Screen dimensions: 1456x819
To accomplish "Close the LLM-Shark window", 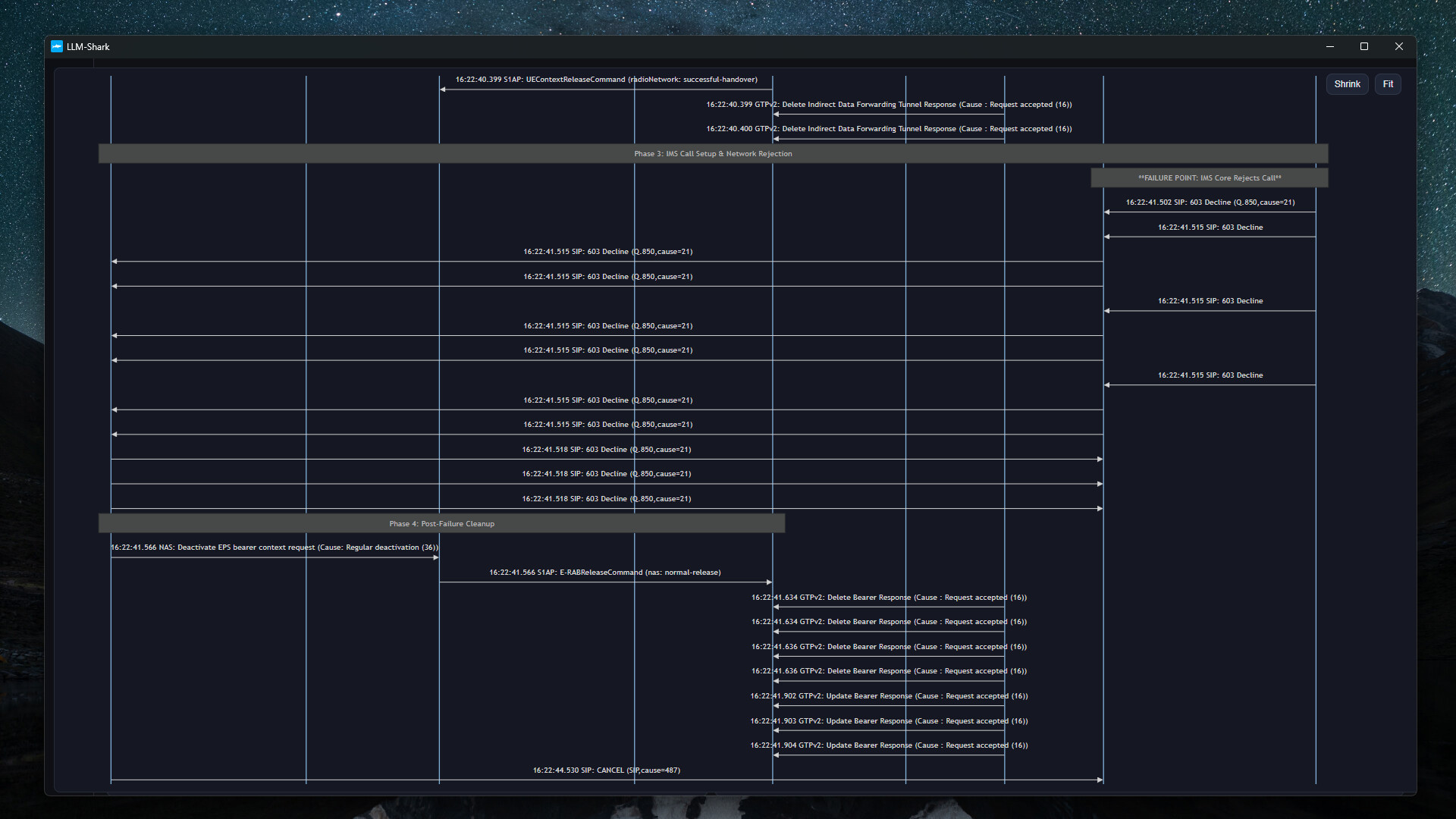I will (1398, 47).
